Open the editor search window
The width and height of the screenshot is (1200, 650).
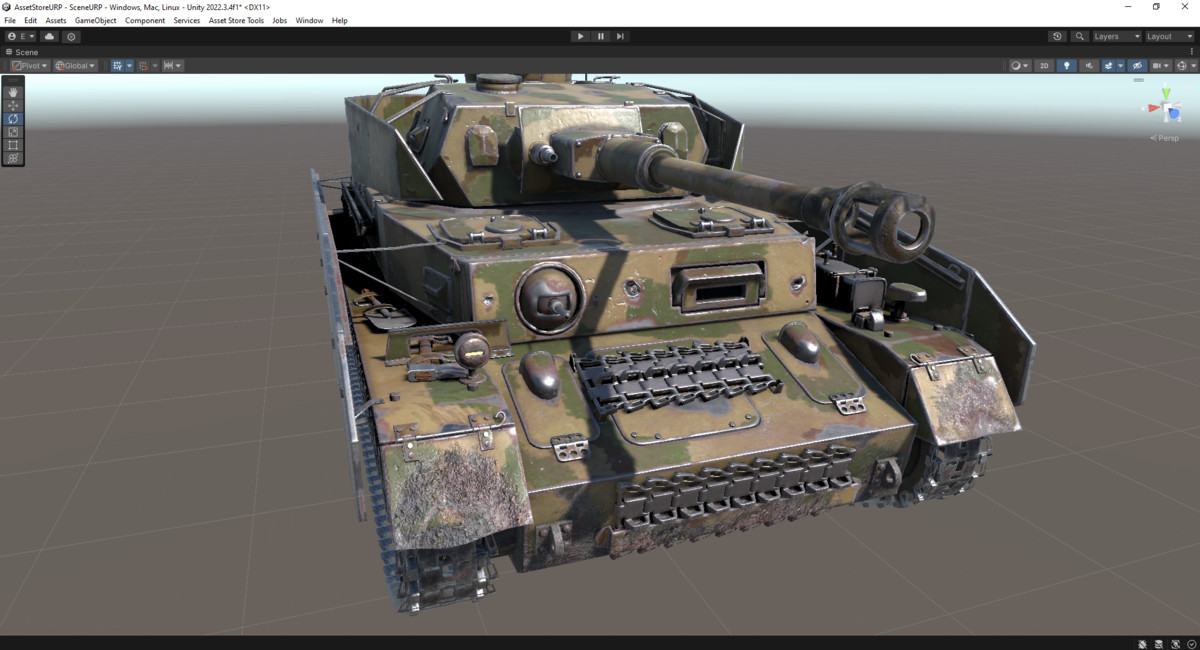(x=1078, y=36)
